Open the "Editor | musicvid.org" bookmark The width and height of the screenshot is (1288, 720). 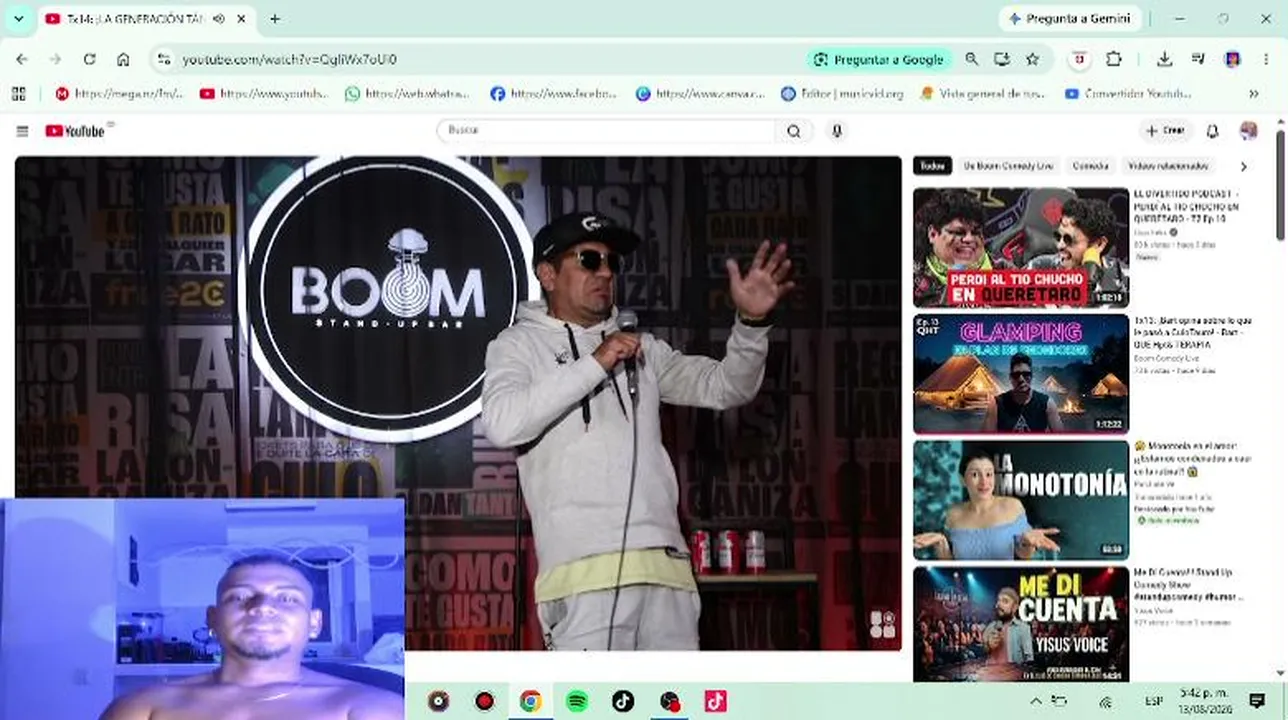[x=842, y=94]
